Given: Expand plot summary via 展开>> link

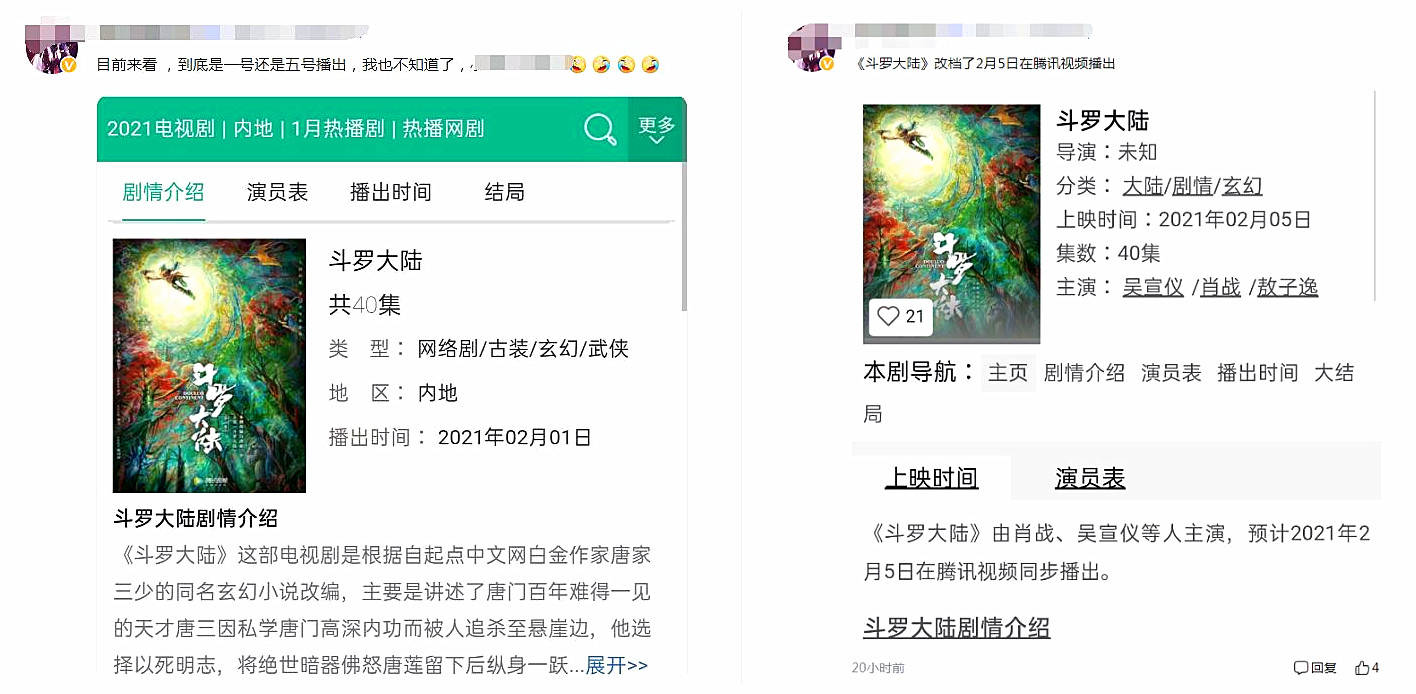Looking at the screenshot, I should [617, 665].
